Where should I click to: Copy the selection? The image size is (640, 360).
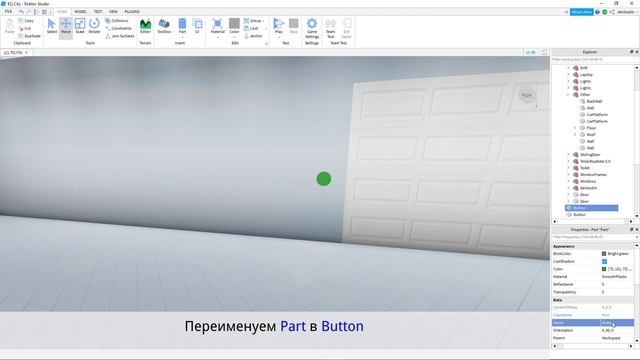(26, 20)
